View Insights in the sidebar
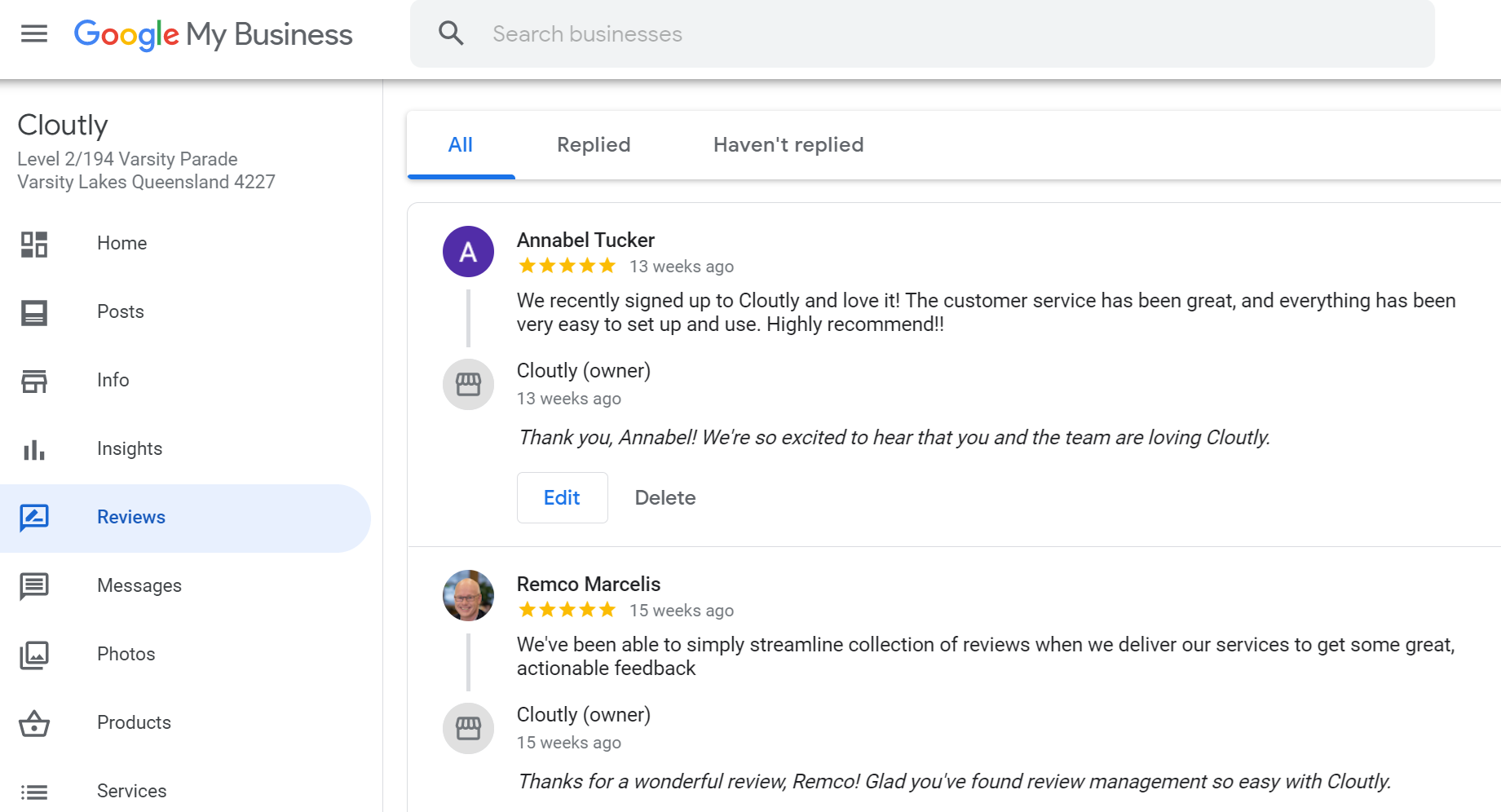 click(x=130, y=448)
